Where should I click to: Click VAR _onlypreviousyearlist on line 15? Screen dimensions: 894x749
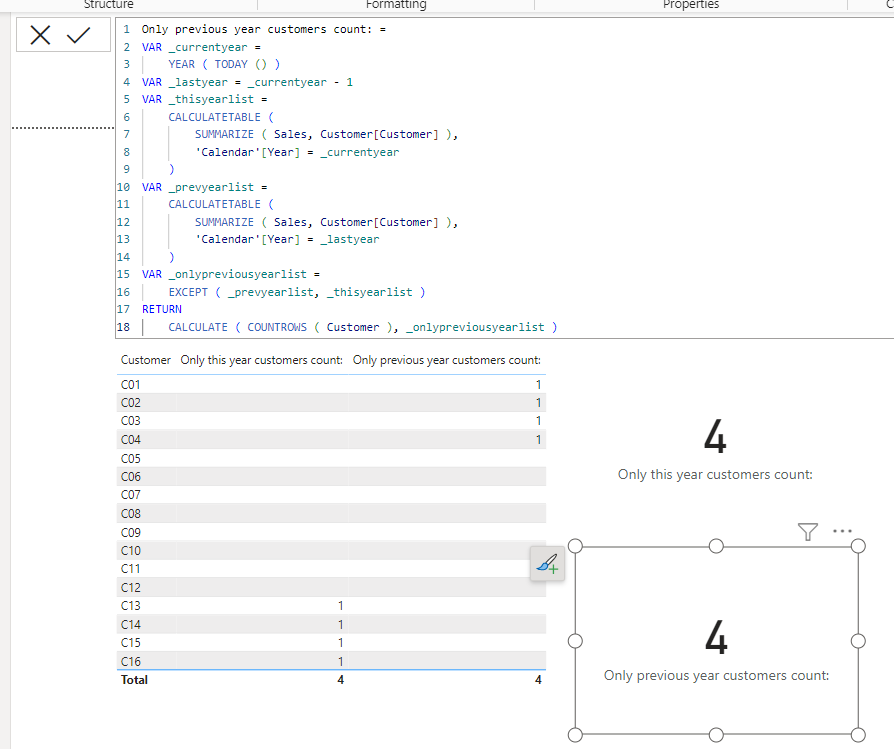click(x=224, y=274)
